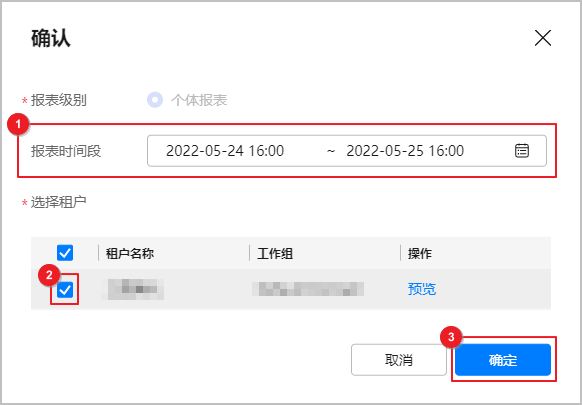
Task: Click the red step 2 marker
Action: [49, 275]
